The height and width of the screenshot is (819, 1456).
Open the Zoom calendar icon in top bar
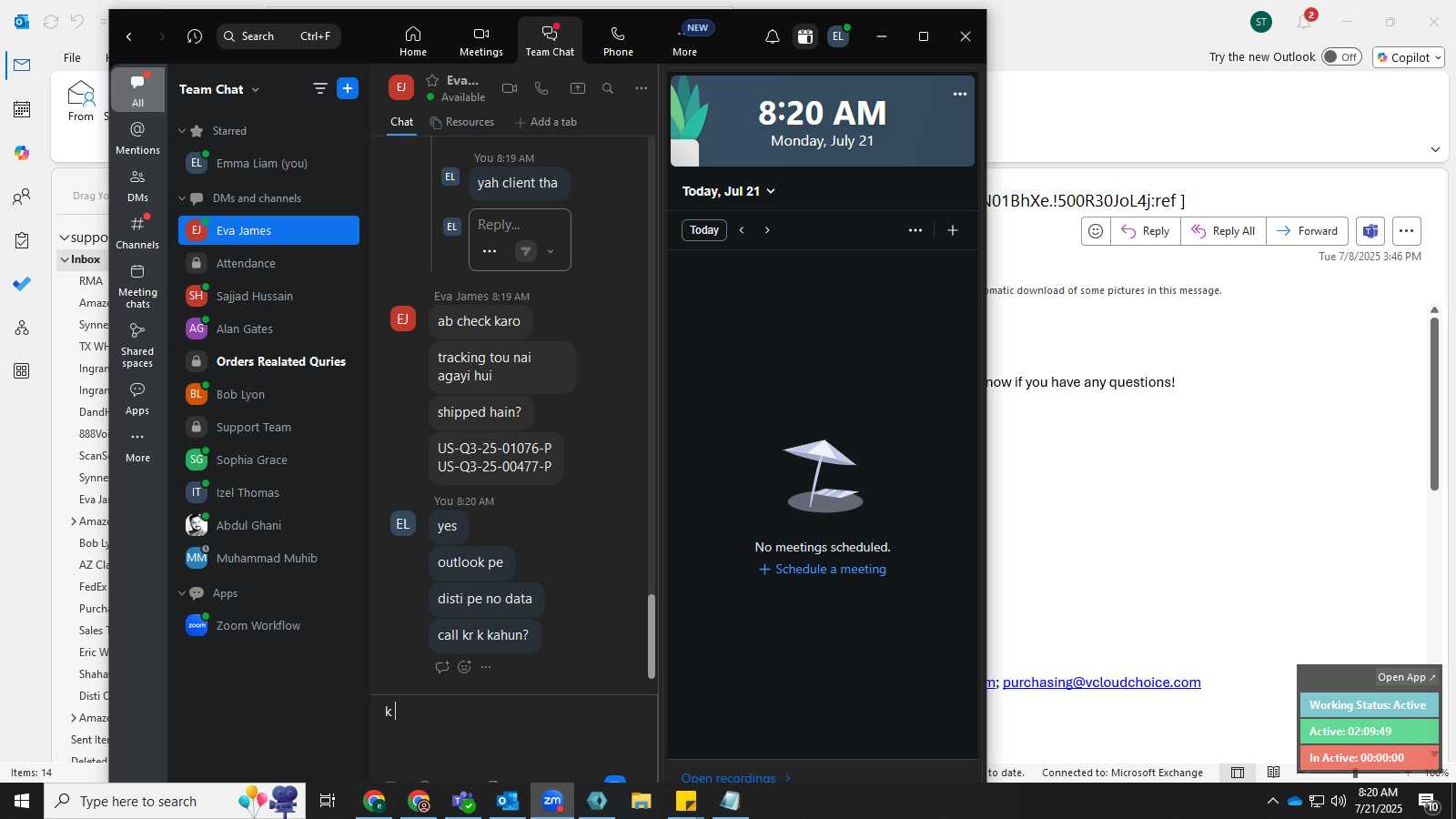tap(804, 36)
